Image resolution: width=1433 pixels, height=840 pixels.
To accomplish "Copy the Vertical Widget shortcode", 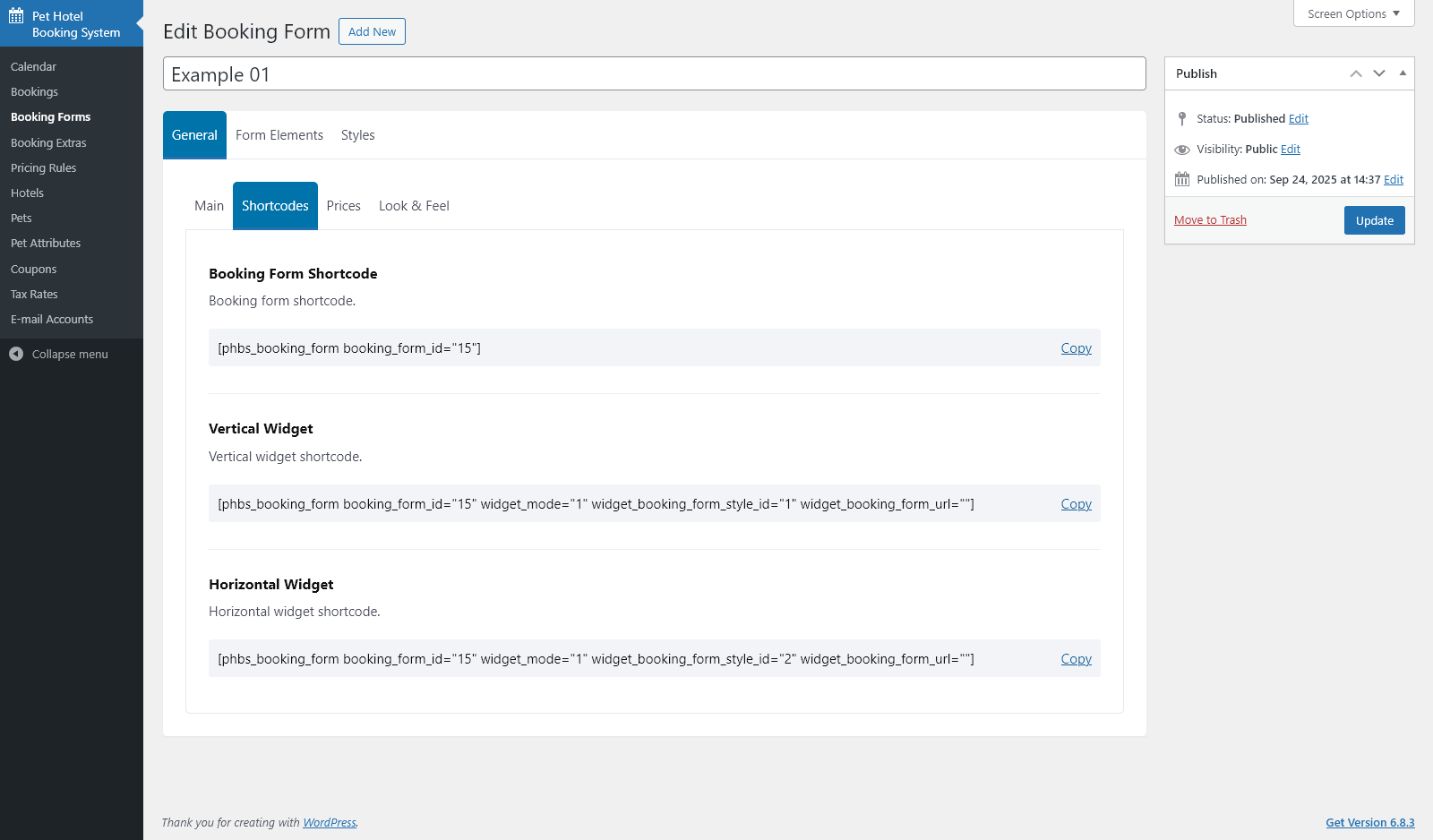I will [x=1076, y=504].
